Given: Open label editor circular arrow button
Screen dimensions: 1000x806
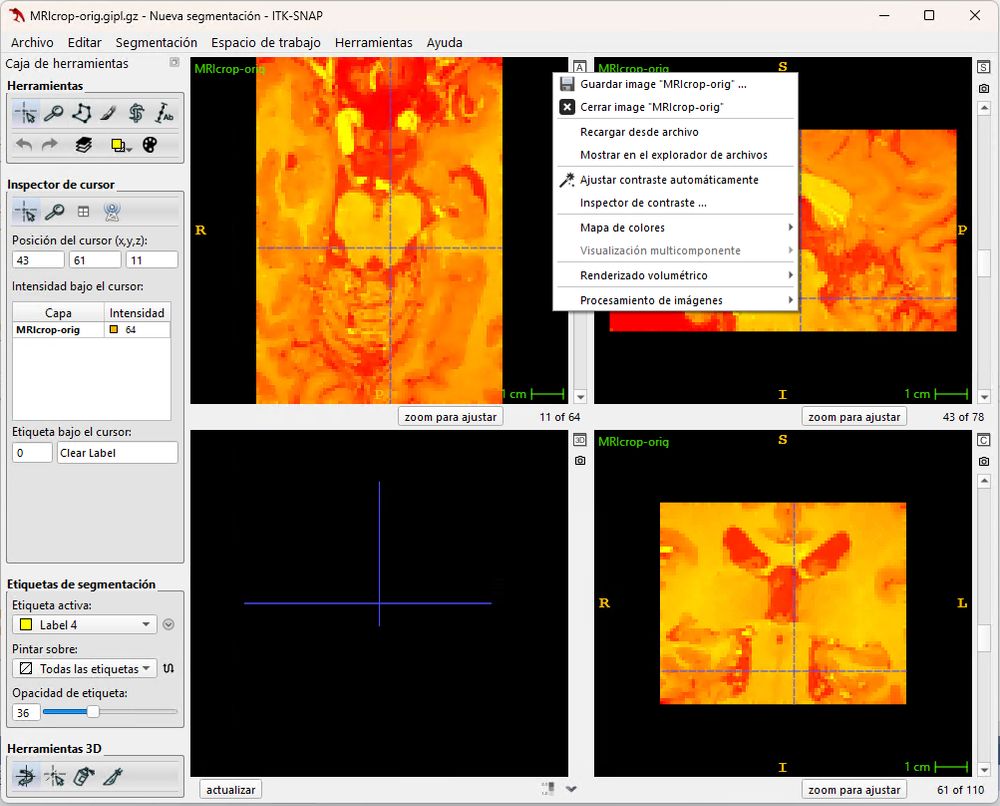Looking at the screenshot, I should pos(168,625).
